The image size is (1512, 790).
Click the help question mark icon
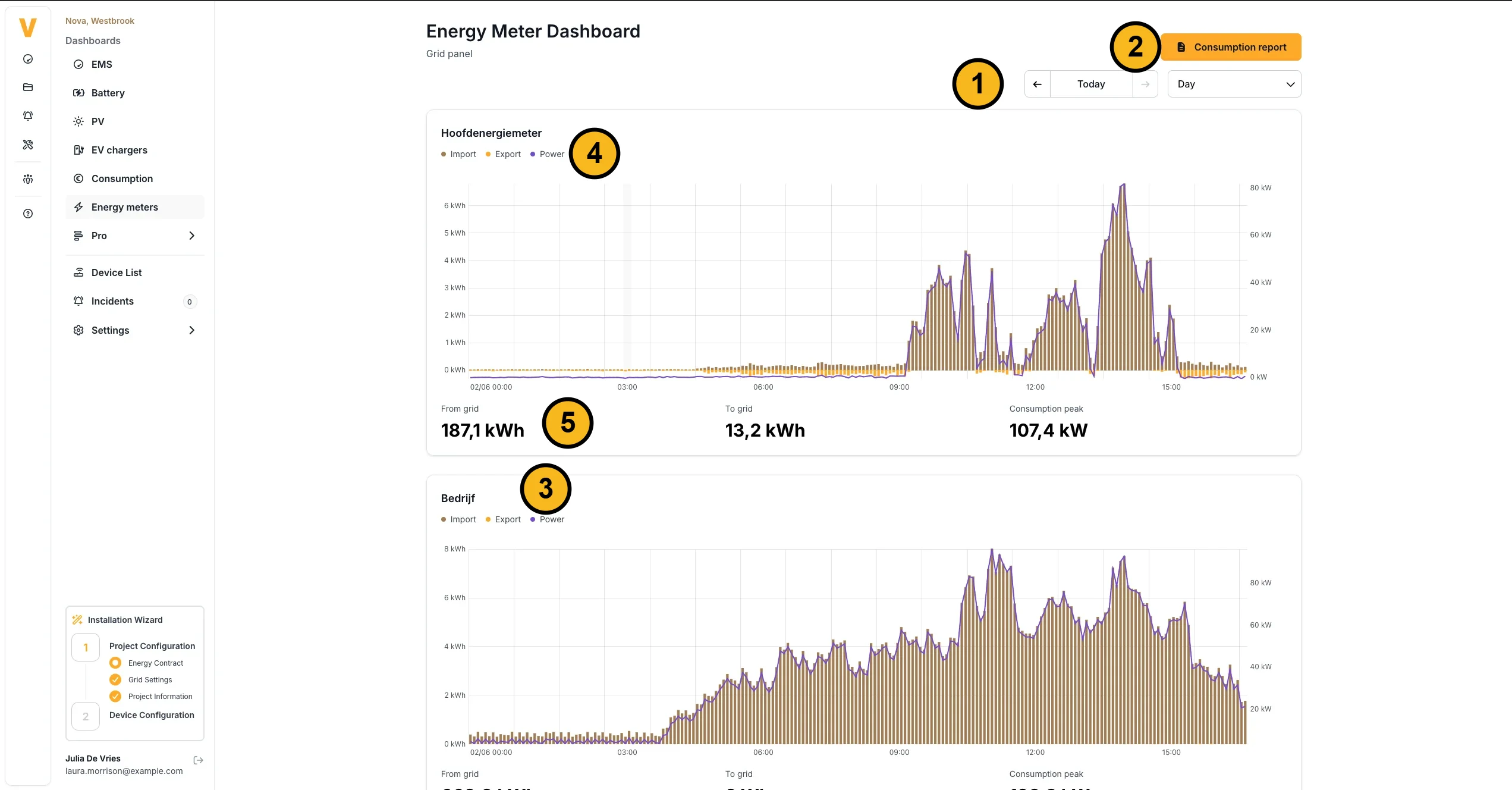[28, 214]
